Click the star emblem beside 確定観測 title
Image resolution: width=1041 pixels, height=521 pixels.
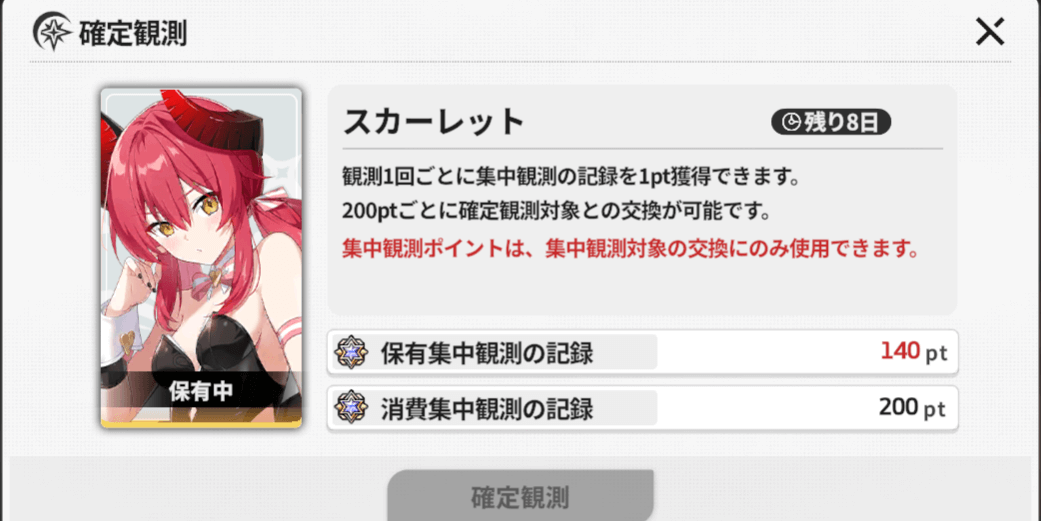point(52,32)
